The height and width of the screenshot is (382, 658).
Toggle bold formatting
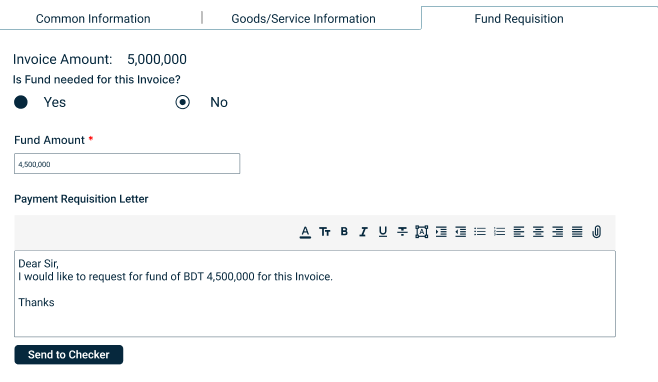click(x=344, y=231)
